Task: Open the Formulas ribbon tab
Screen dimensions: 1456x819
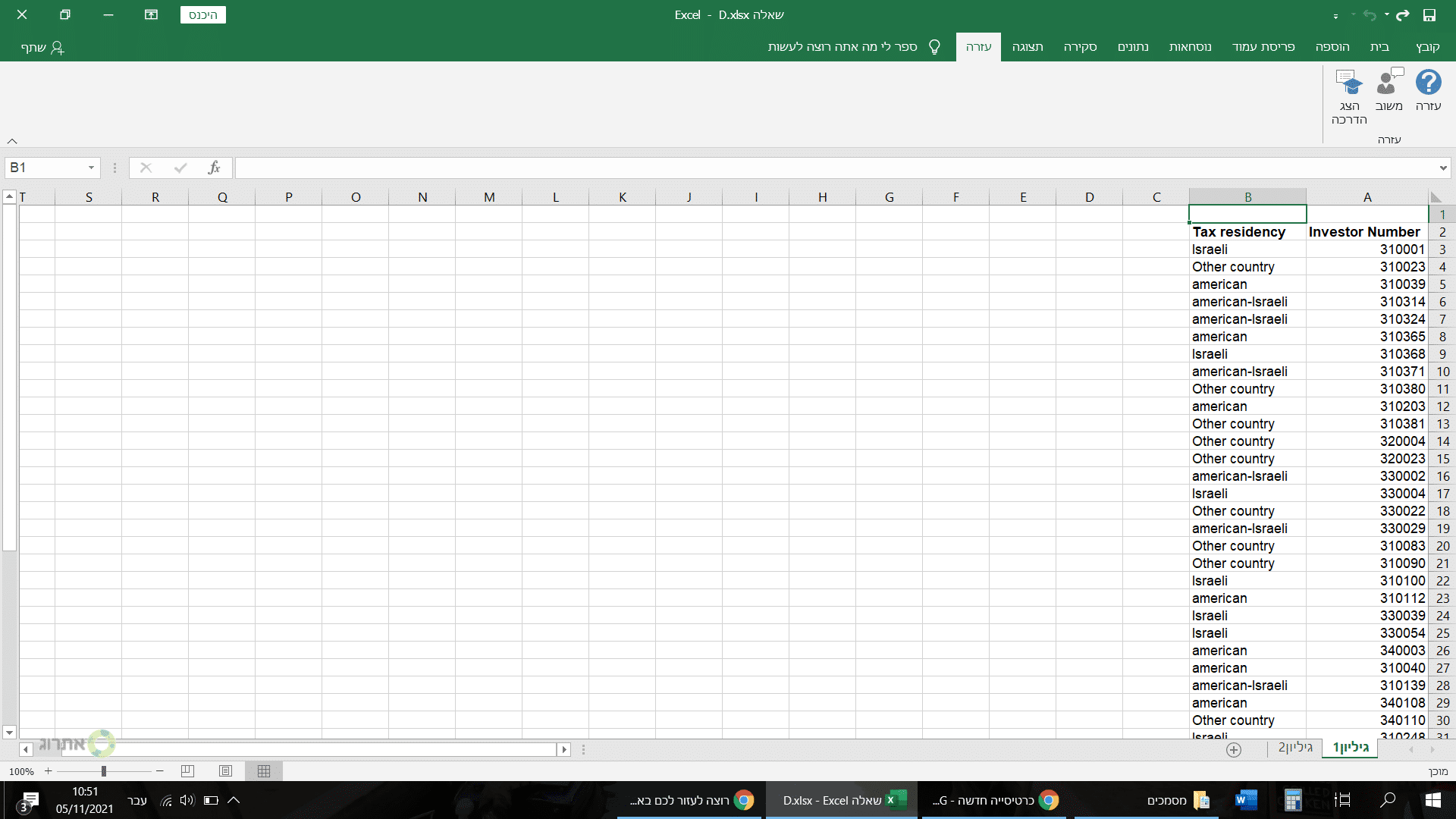Action: pos(1190,47)
